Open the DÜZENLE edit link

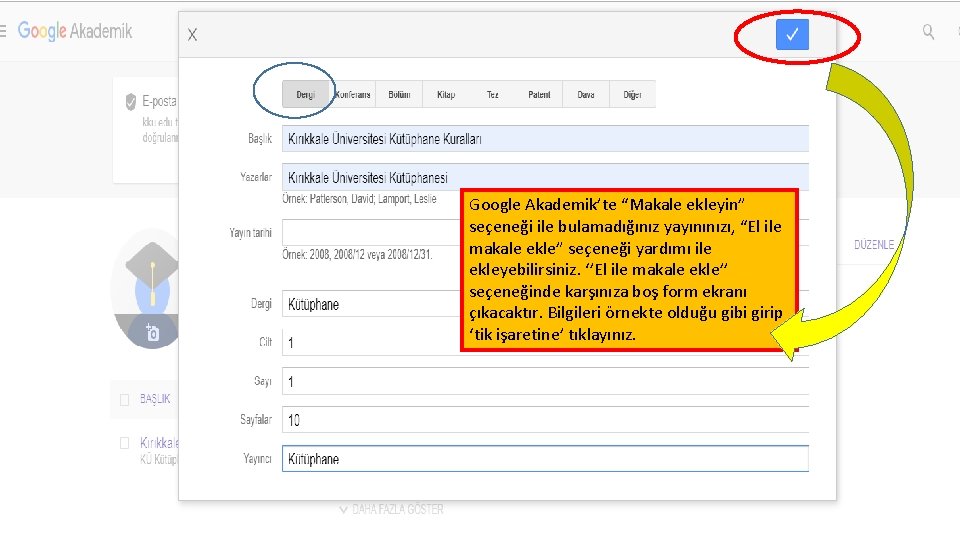pos(874,244)
